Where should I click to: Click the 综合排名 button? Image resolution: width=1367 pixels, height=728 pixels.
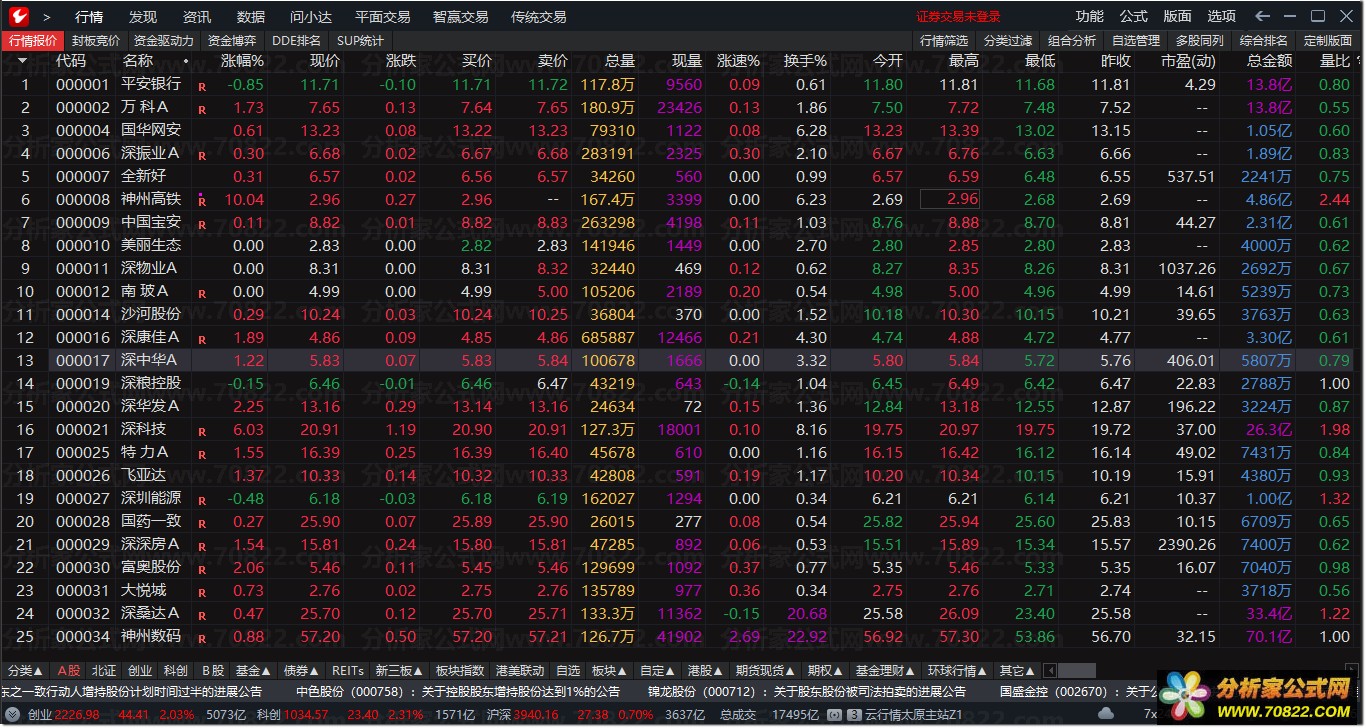[1264, 41]
